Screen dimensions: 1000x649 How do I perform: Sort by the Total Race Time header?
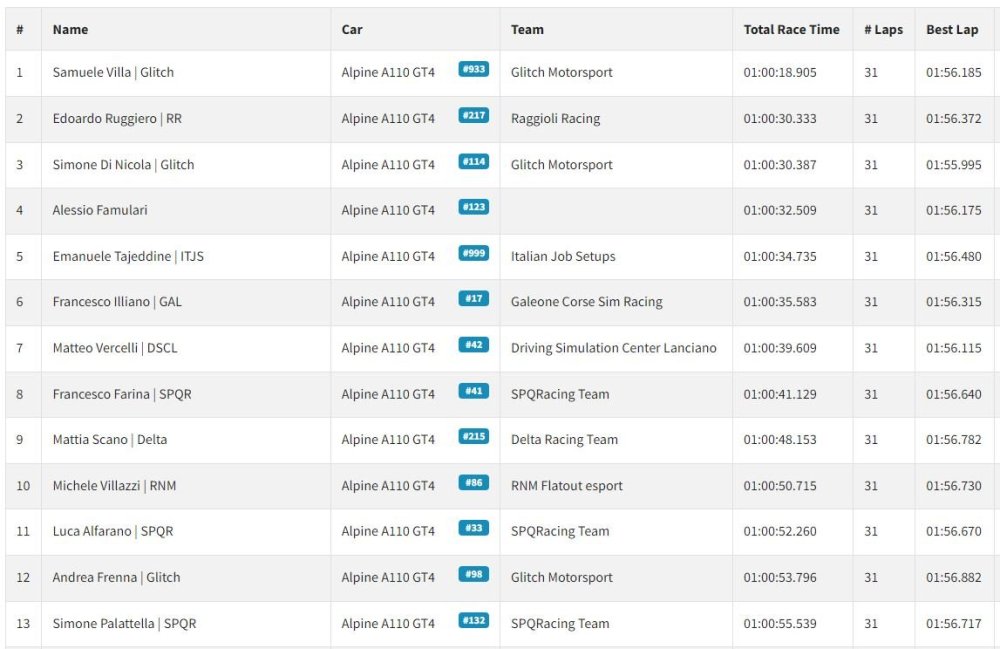(791, 29)
